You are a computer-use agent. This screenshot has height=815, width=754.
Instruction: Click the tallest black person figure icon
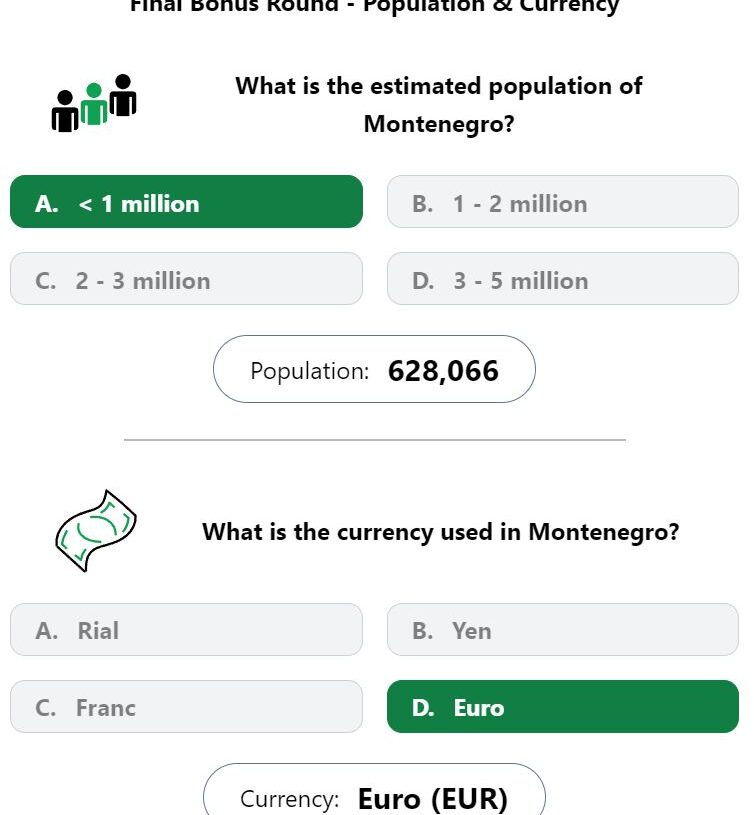coord(123,95)
